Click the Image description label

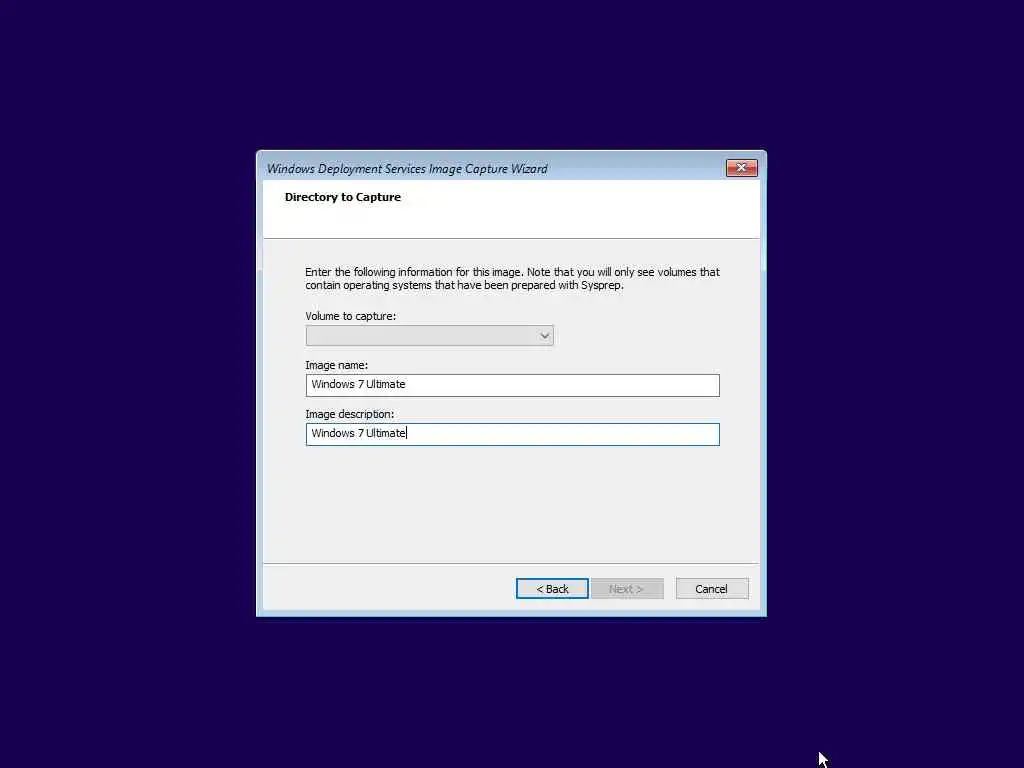pos(349,414)
